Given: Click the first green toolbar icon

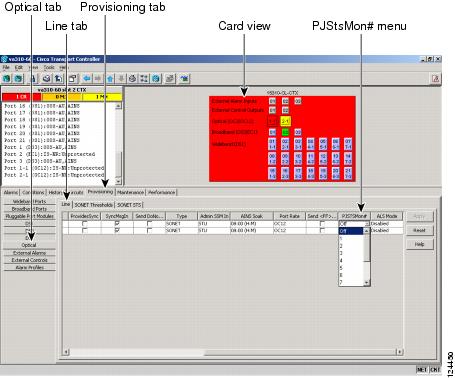Looking at the screenshot, I should click(x=7, y=79).
